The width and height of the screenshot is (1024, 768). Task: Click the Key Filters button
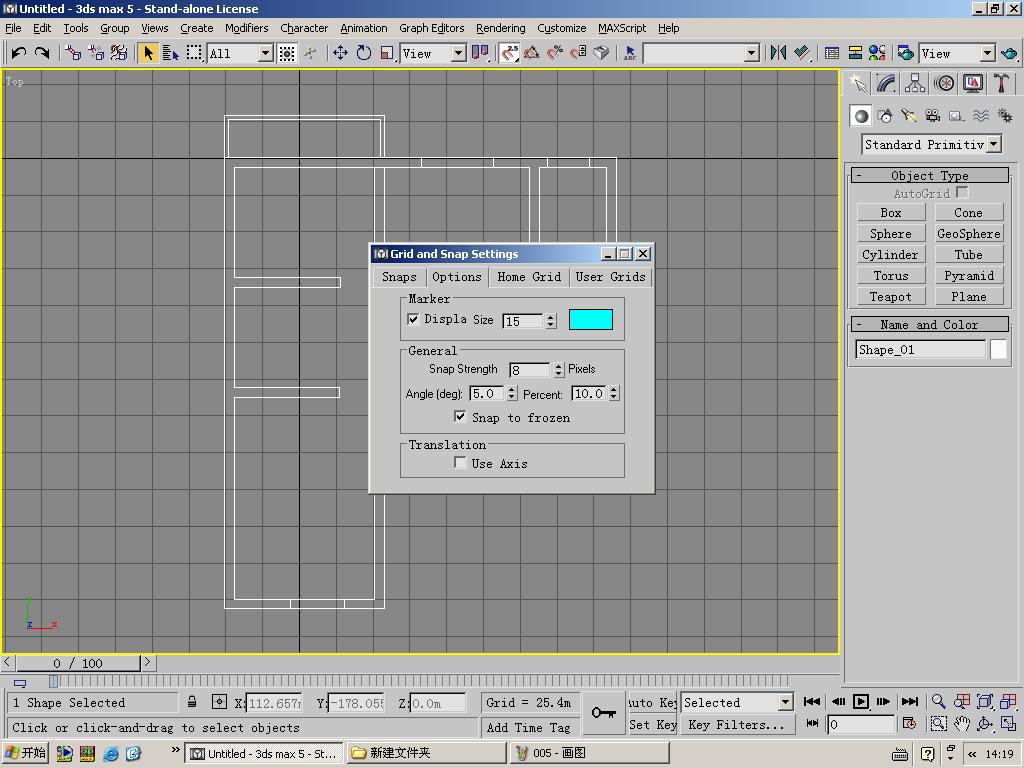pos(736,724)
